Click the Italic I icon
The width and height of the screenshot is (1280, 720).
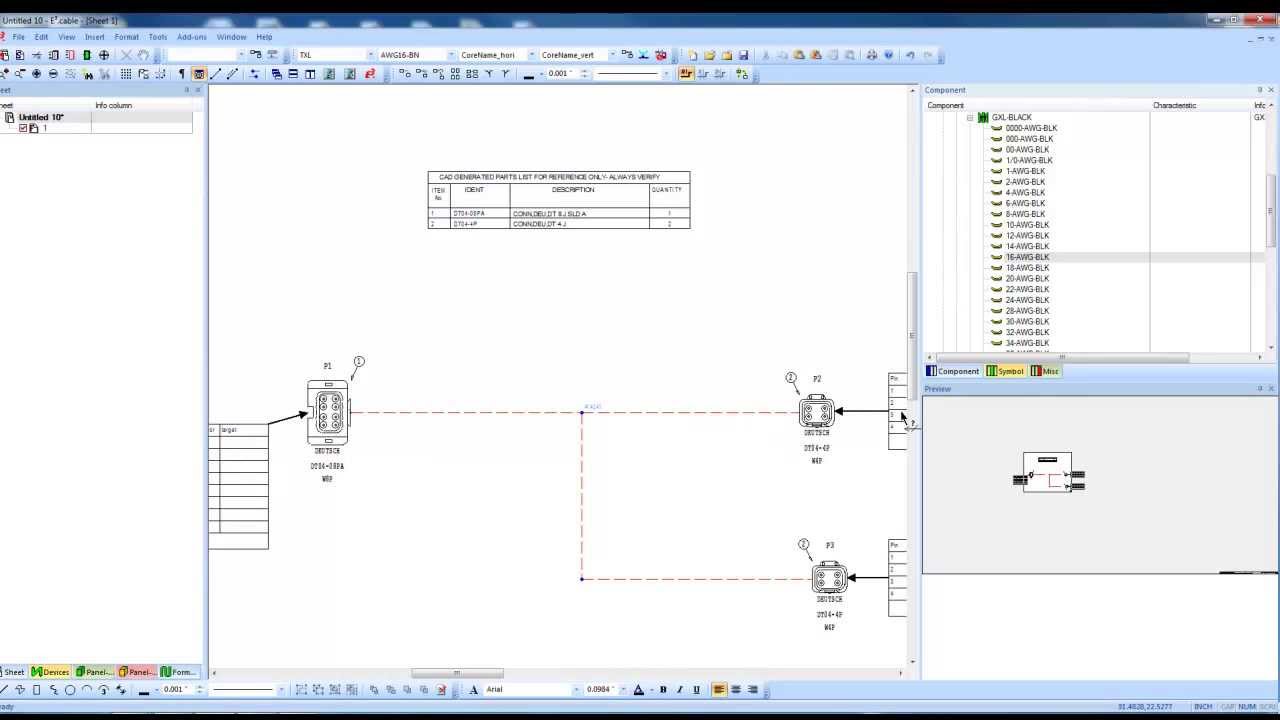(680, 689)
